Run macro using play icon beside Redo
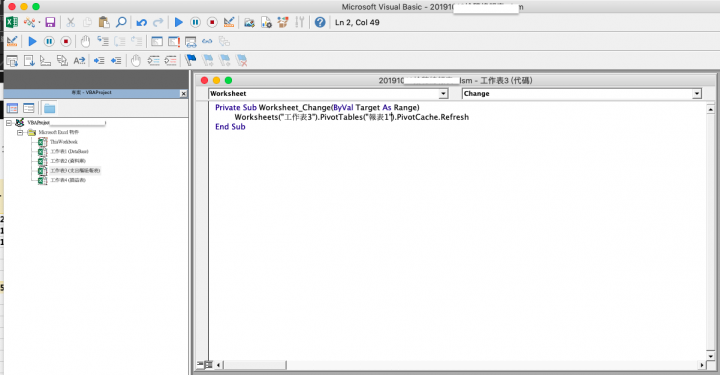Screen dimensions: 720x375 [179, 22]
